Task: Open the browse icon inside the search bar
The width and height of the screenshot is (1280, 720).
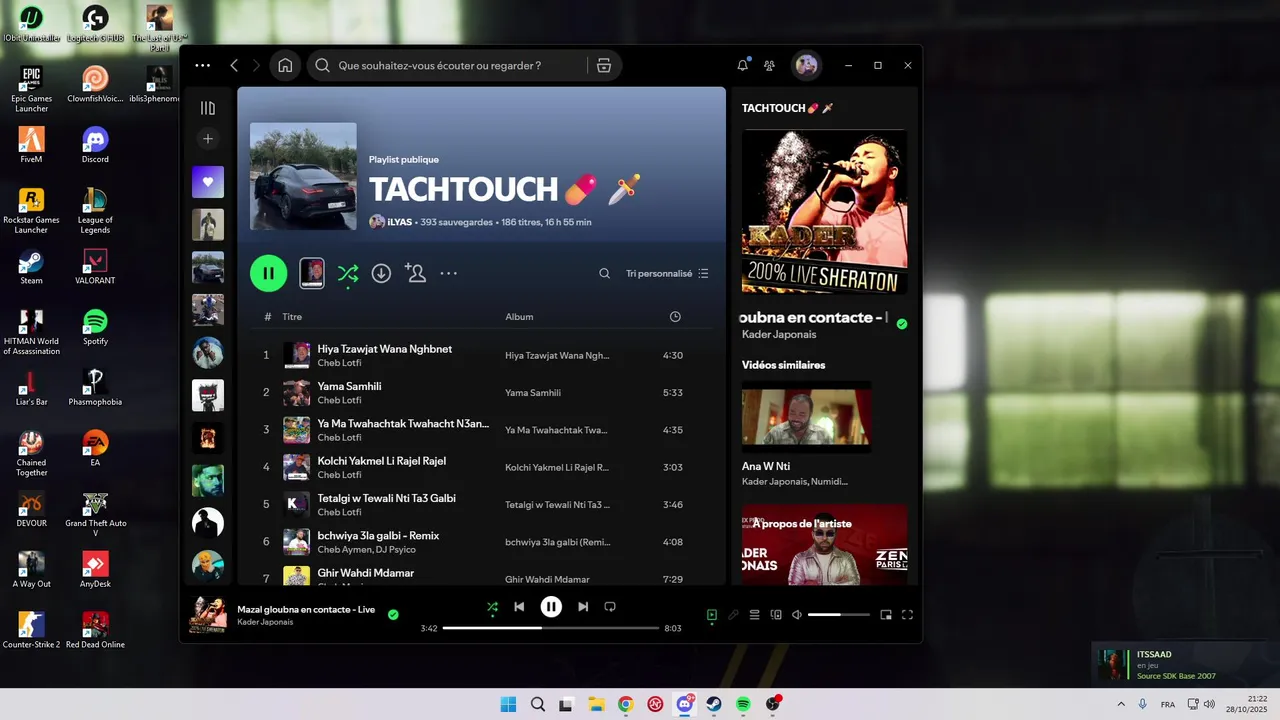Action: (604, 65)
